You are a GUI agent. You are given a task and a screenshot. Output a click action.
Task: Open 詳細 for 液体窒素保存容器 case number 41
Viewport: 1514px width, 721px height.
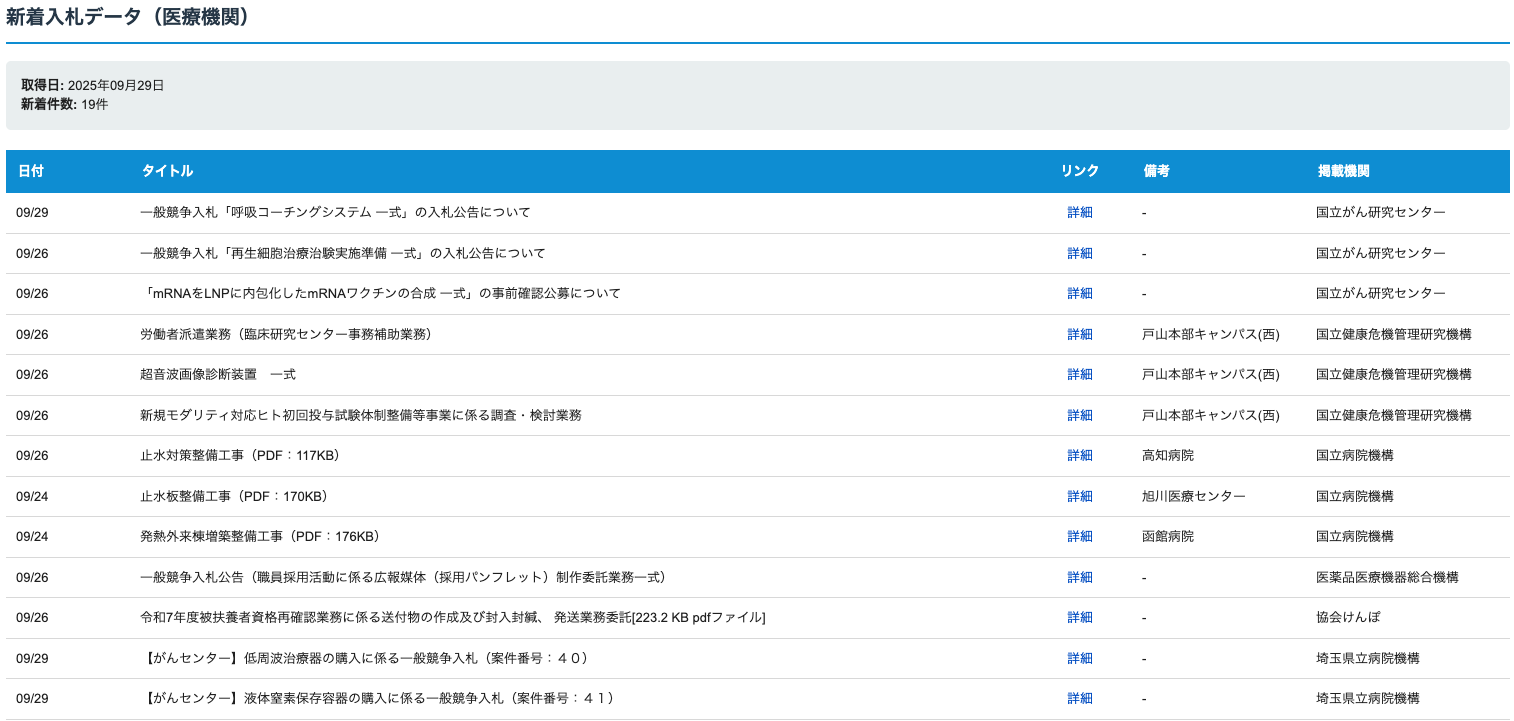point(1080,698)
